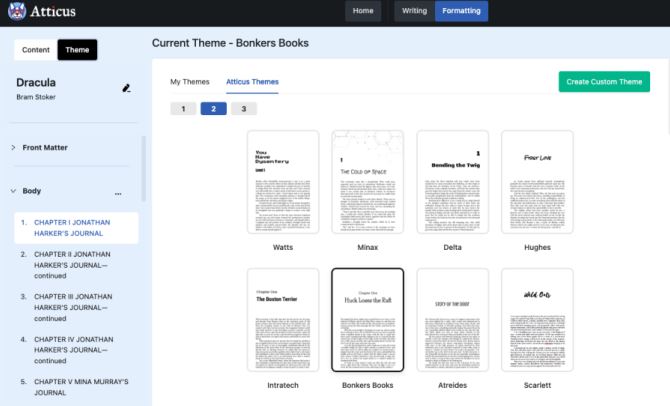Collapse the Body section chevron
The image size is (670, 406).
click(x=13, y=191)
